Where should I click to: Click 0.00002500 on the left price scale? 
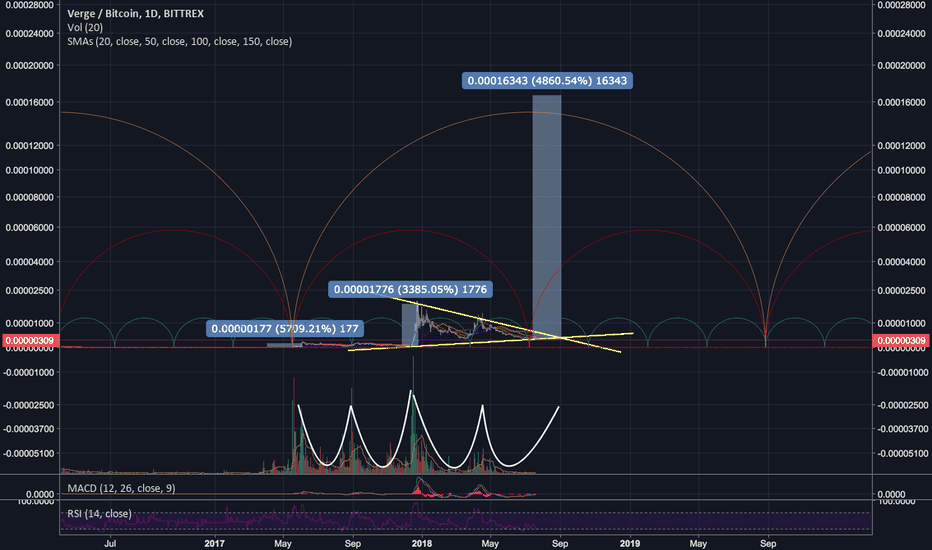pos(30,291)
